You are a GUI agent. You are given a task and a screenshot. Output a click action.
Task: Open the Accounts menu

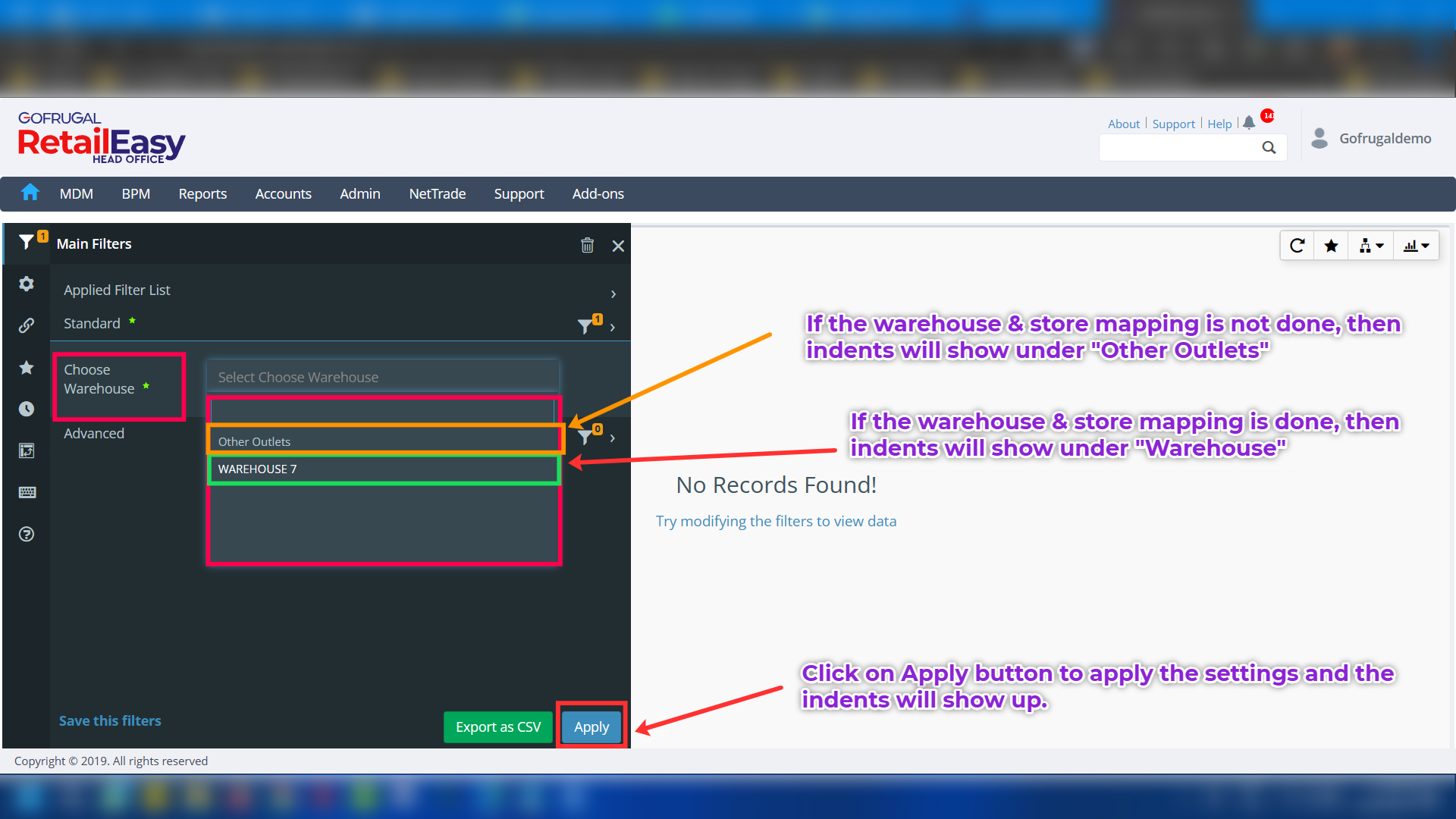283,193
